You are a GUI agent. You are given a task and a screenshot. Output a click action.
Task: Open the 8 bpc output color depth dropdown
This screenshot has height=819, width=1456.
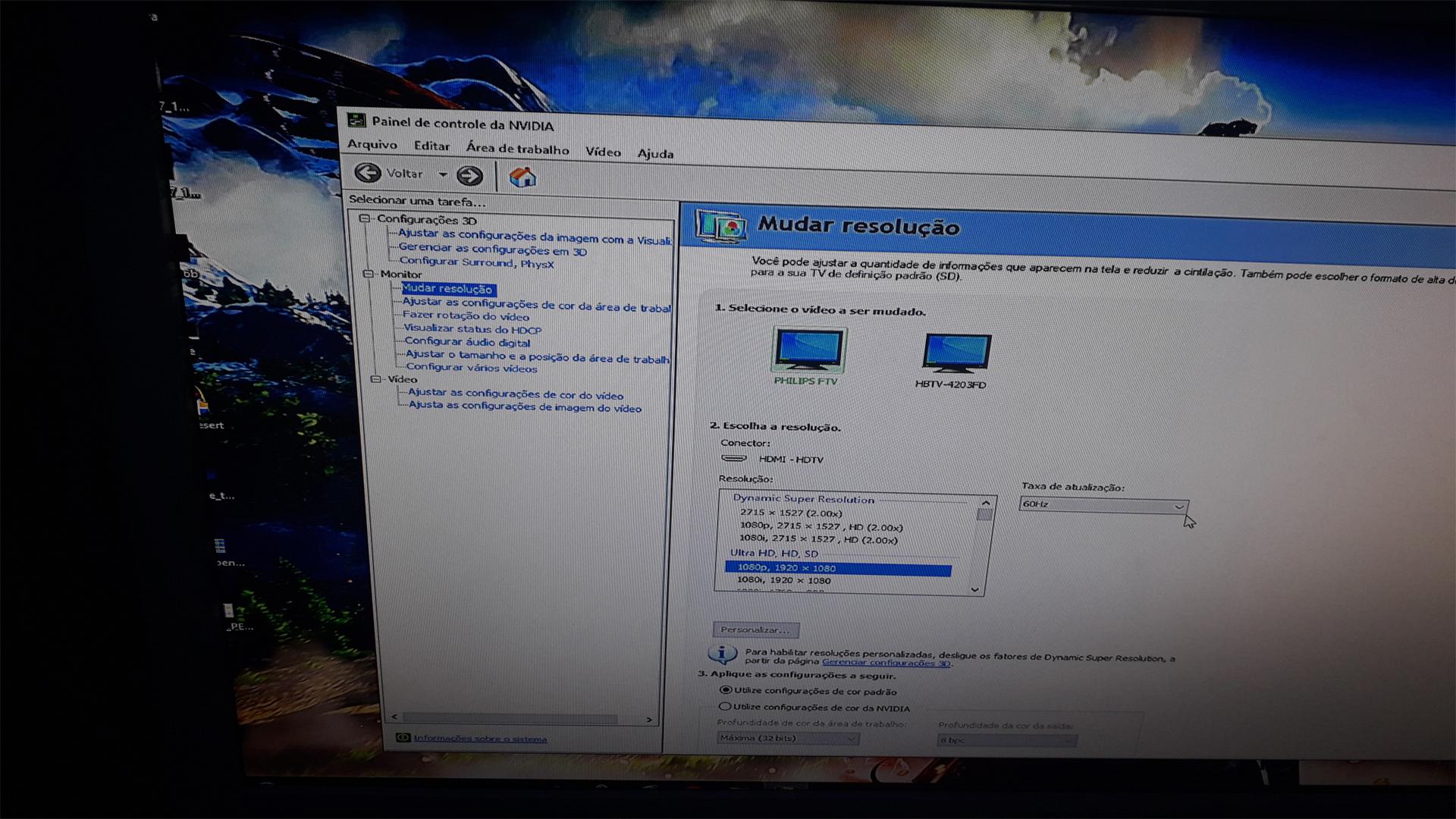pos(1007,740)
